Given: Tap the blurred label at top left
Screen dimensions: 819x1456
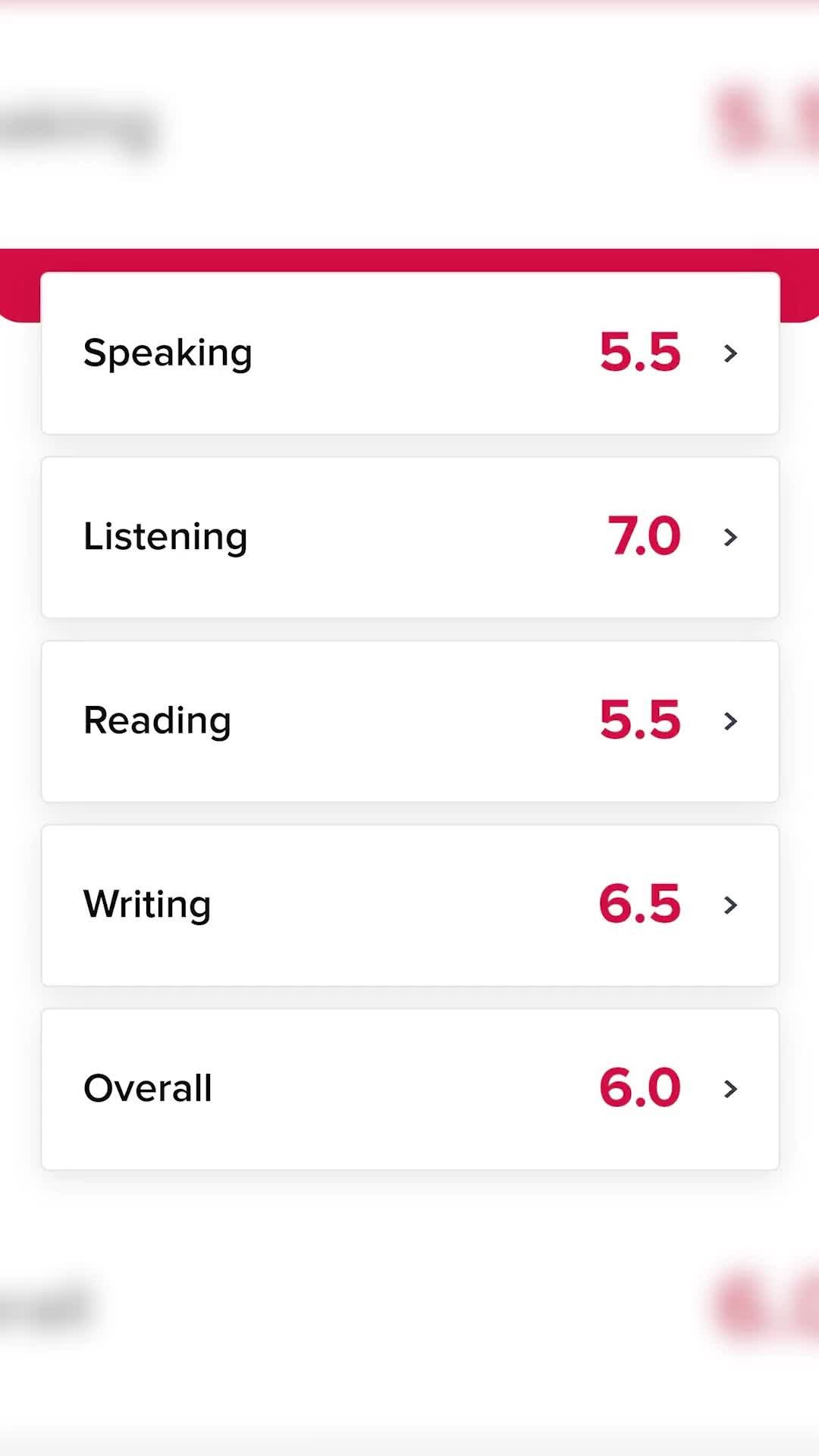Looking at the screenshot, I should click(x=76, y=130).
